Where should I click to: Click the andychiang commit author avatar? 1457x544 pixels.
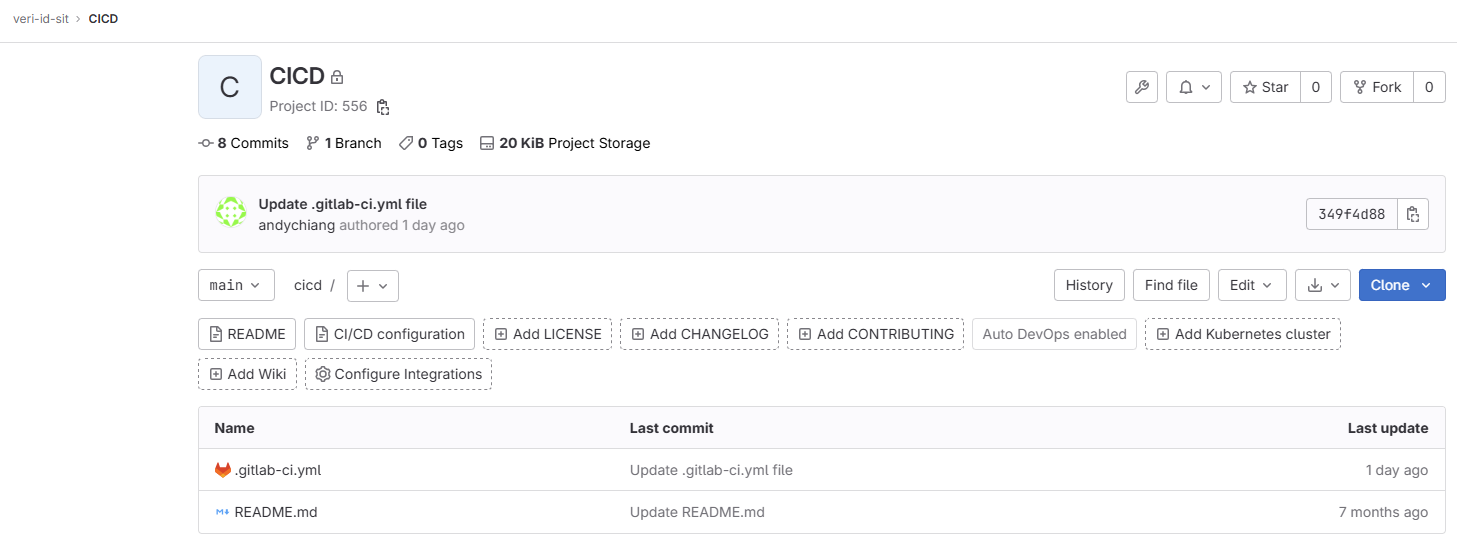(x=231, y=214)
